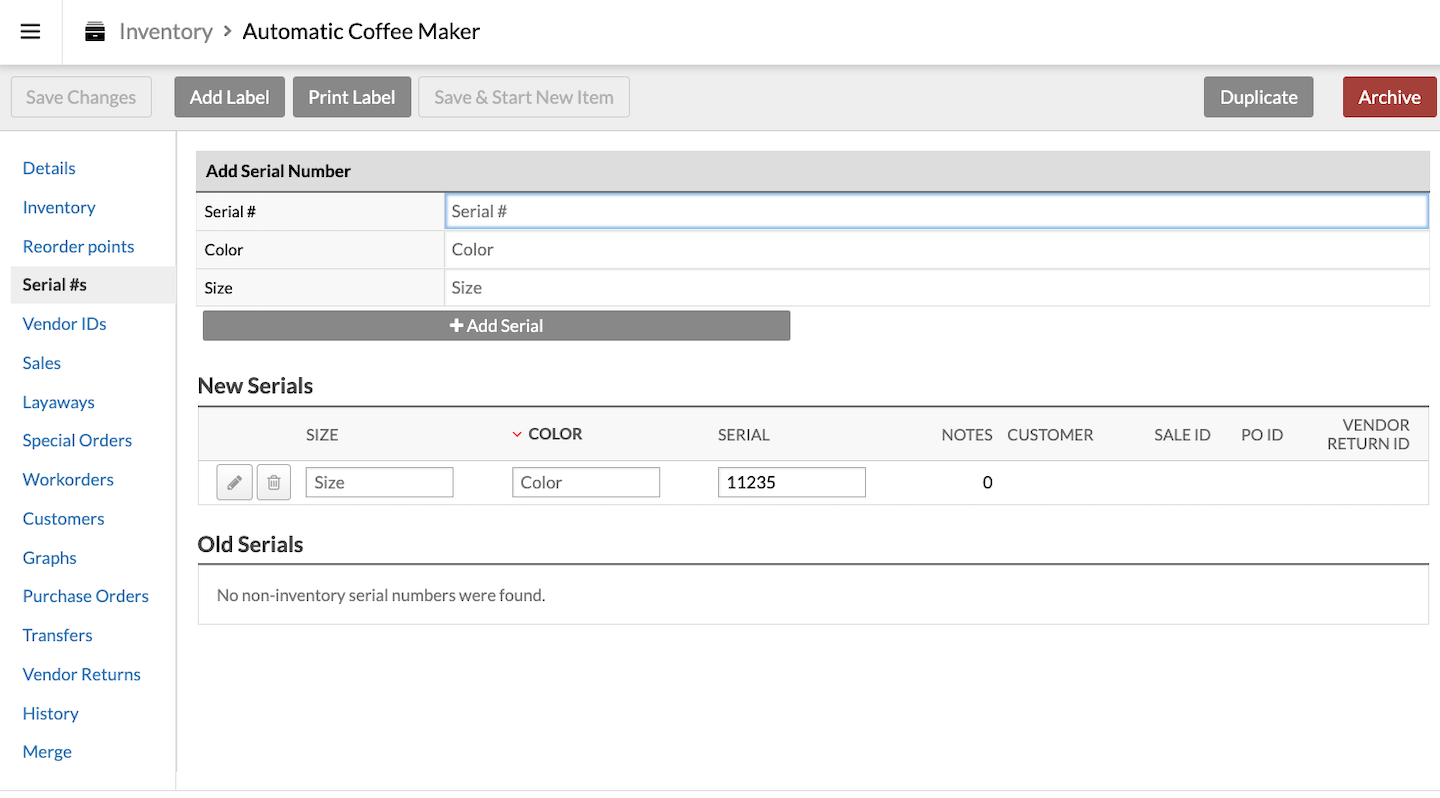Sort by the COLOR column header
This screenshot has width=1440, height=798.
[x=554, y=434]
